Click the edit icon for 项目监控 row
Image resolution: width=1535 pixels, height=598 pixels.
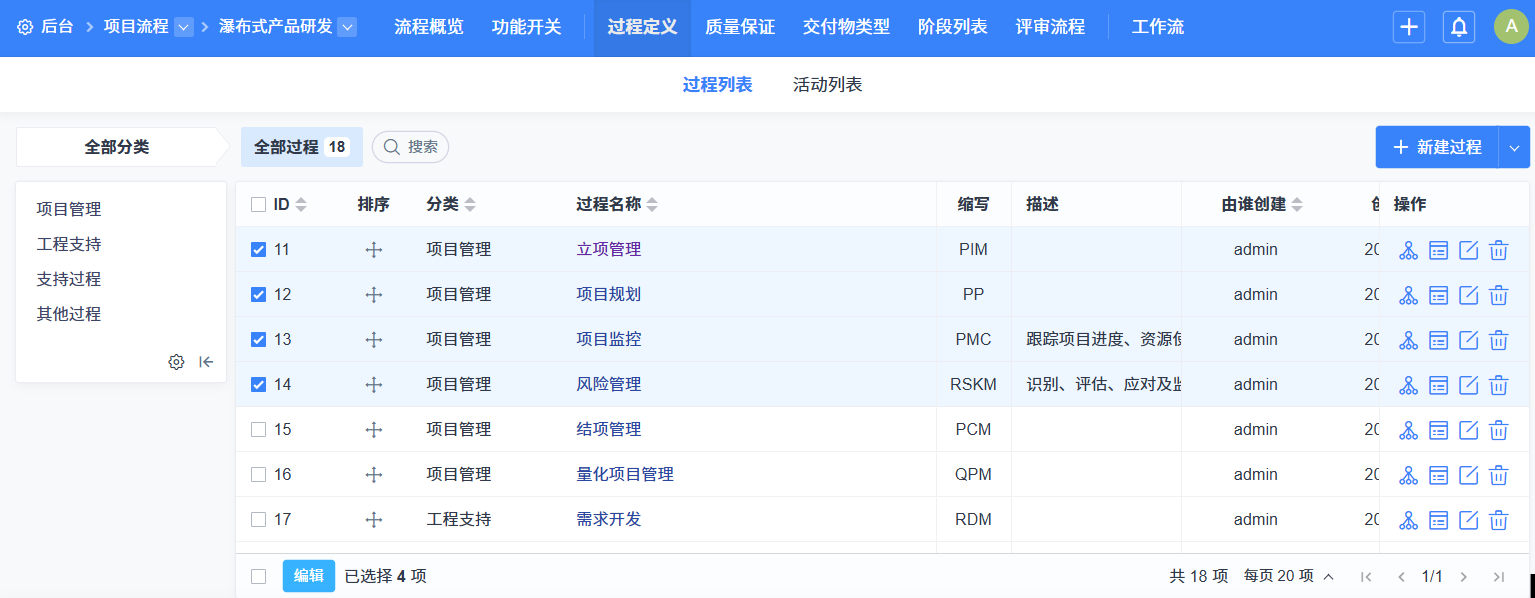[1468, 340]
